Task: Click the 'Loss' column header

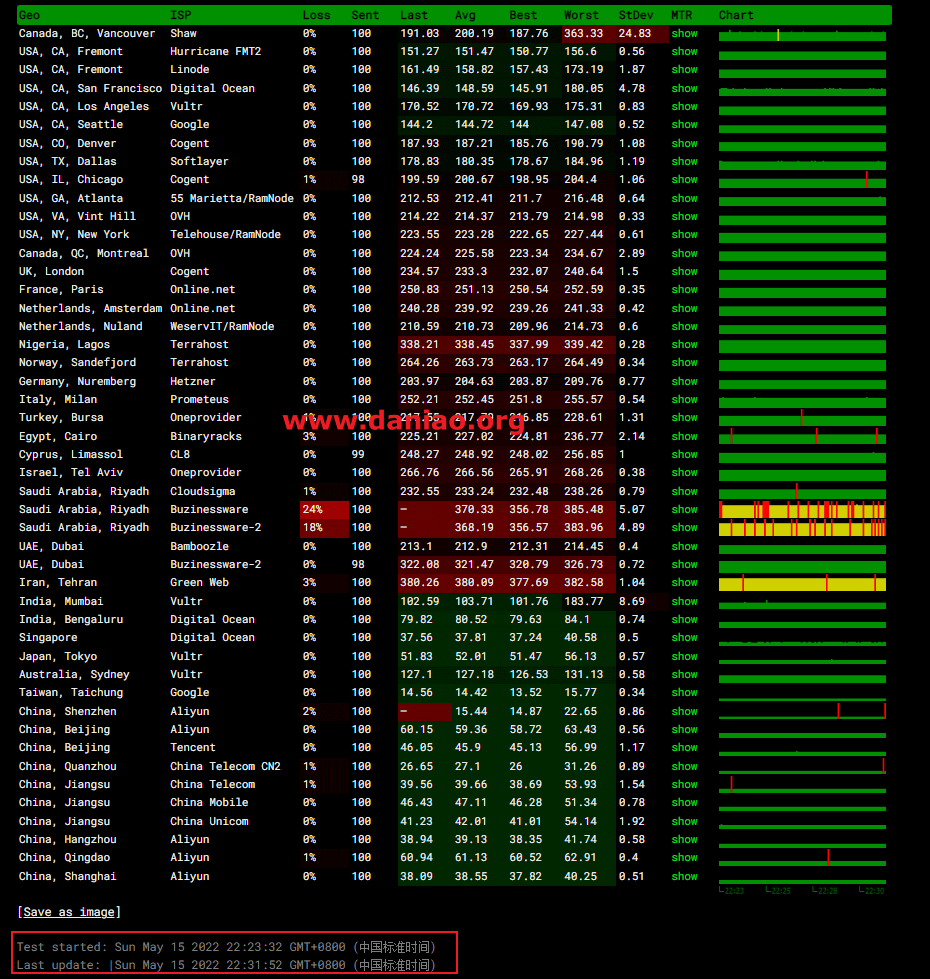Action: point(316,15)
